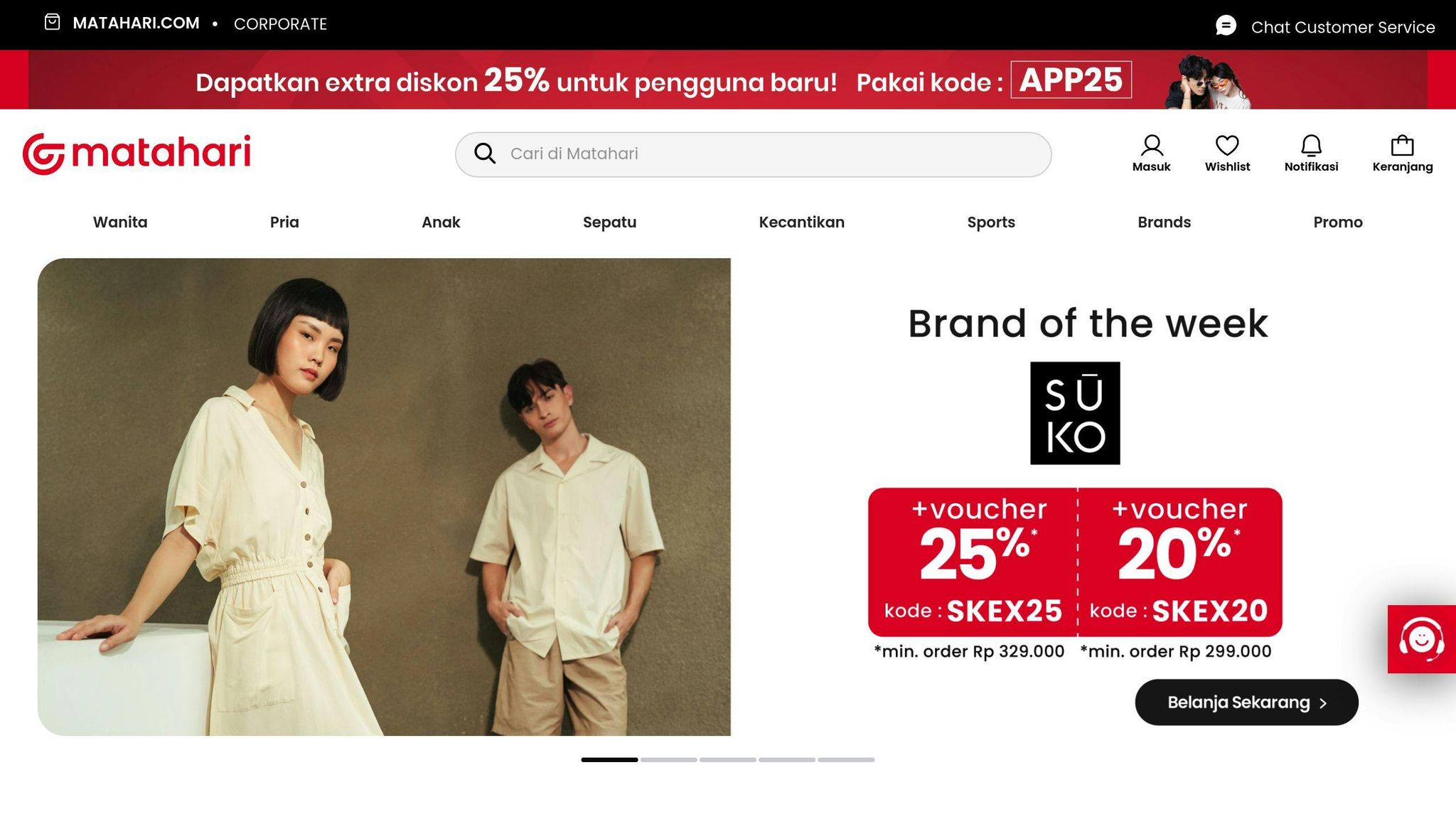The height and width of the screenshot is (819, 1456).
Task: Jump to the last carousel slide indicator
Action: tap(846, 759)
